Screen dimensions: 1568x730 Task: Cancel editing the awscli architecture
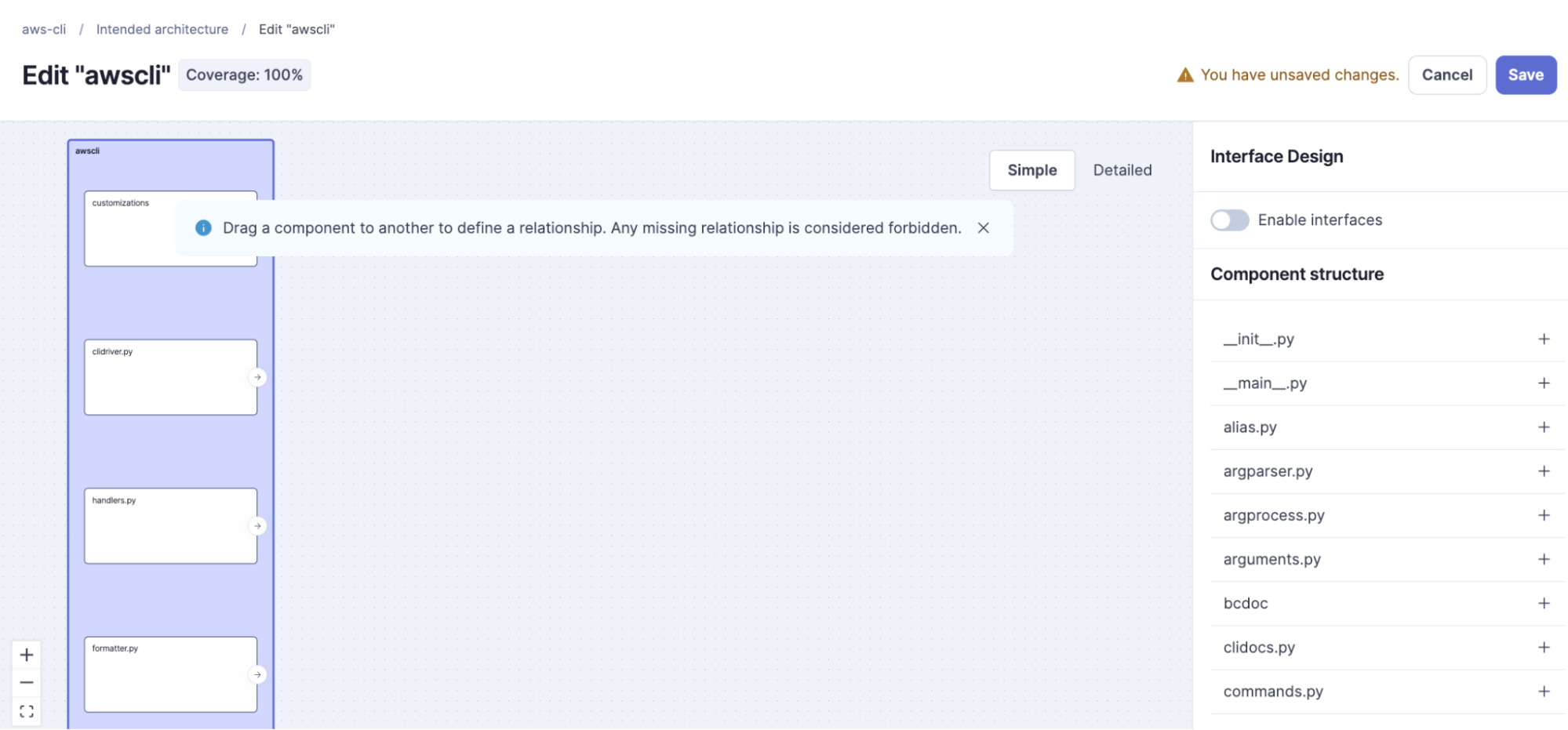(1447, 75)
